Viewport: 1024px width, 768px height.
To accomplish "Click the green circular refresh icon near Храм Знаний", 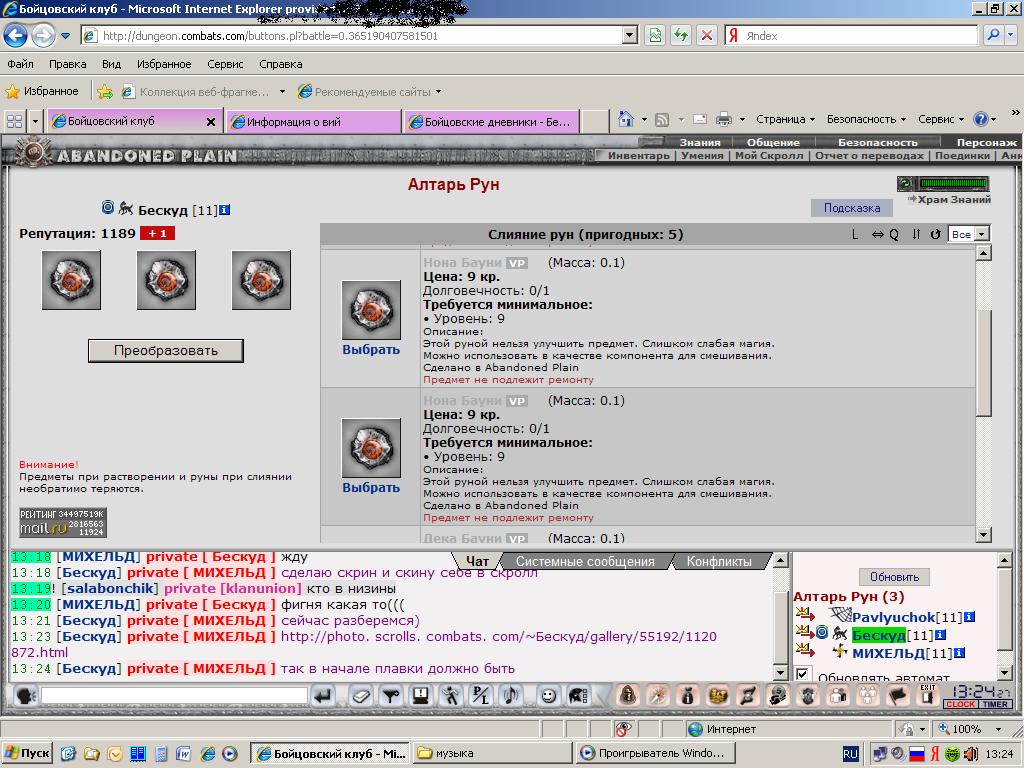I will (x=905, y=184).
